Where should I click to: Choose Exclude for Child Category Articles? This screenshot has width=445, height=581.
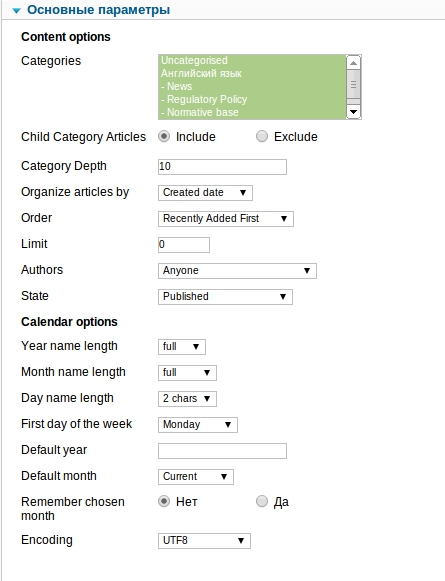[x=262, y=136]
